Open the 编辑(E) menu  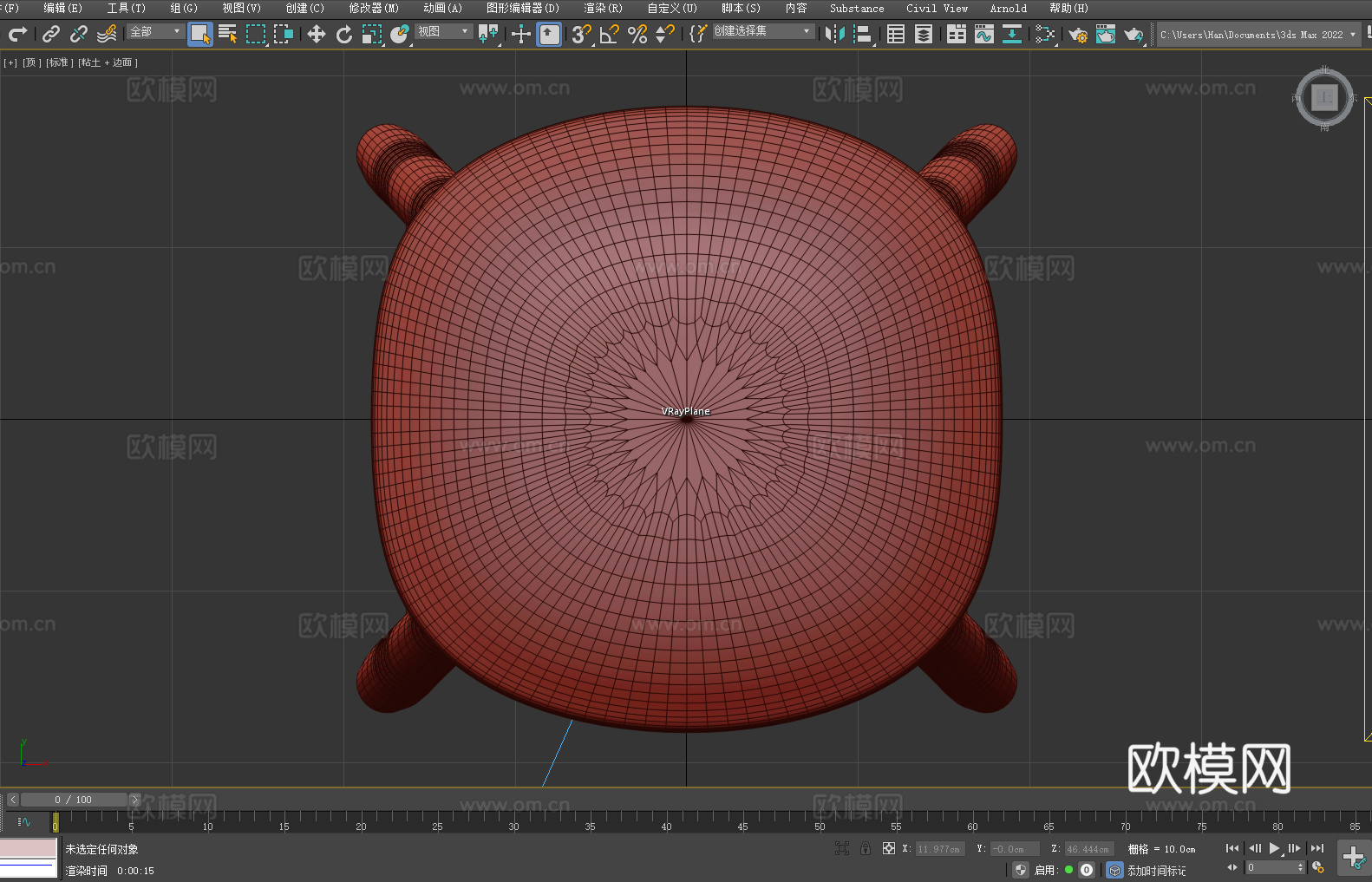(62, 8)
